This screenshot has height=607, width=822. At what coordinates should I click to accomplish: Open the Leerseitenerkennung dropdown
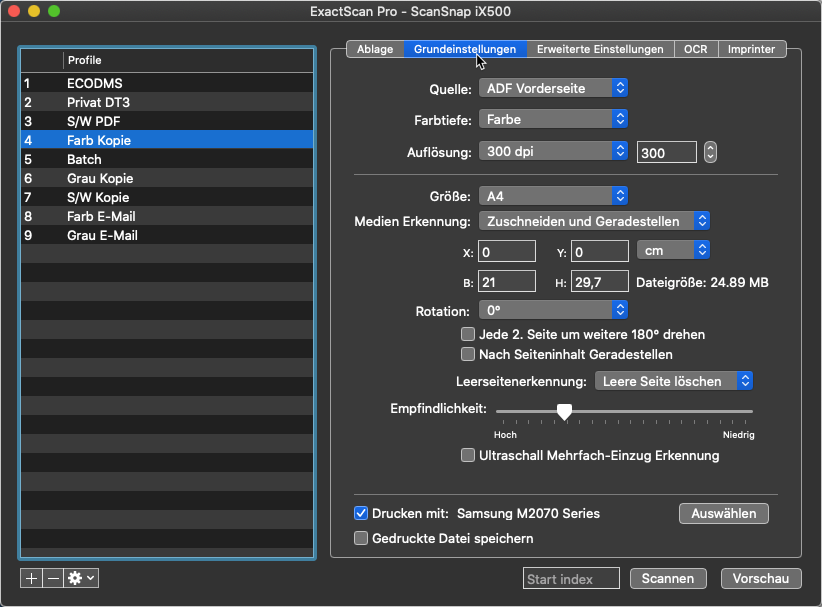pyautogui.click(x=673, y=381)
